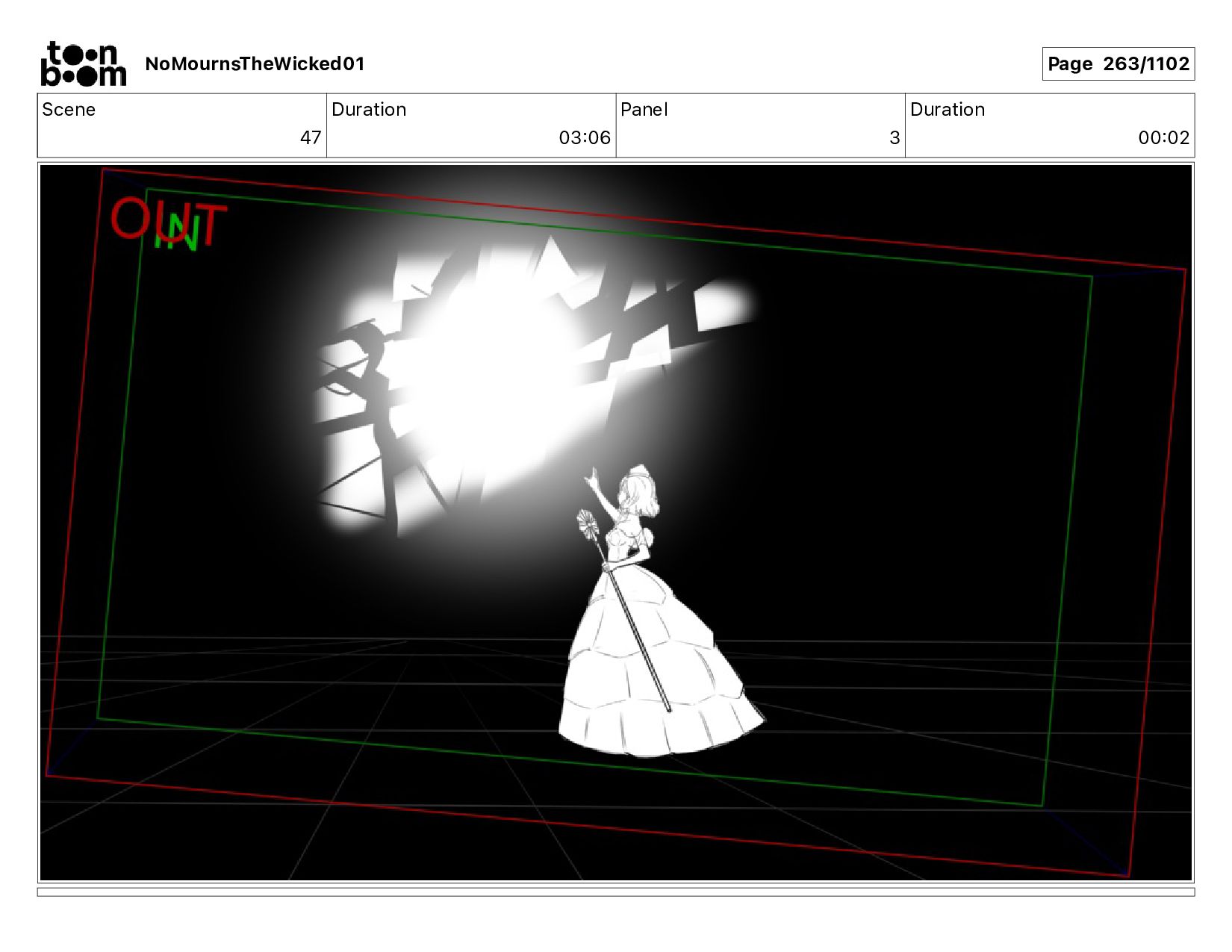This screenshot has height=952, width=1232.
Task: Click the panel number 3
Action: (x=895, y=138)
